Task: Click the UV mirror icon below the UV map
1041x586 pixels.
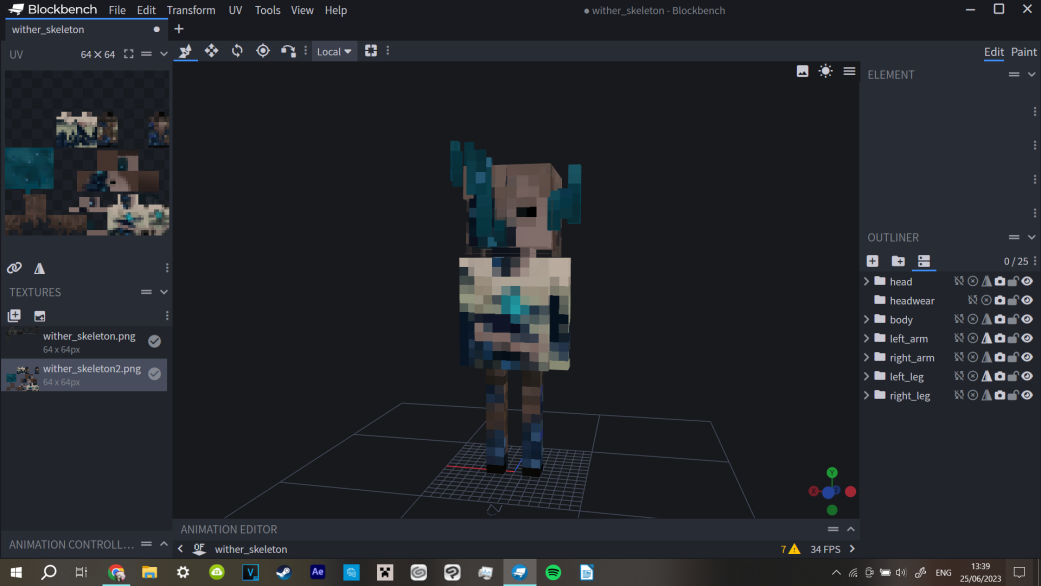Action: pos(40,268)
